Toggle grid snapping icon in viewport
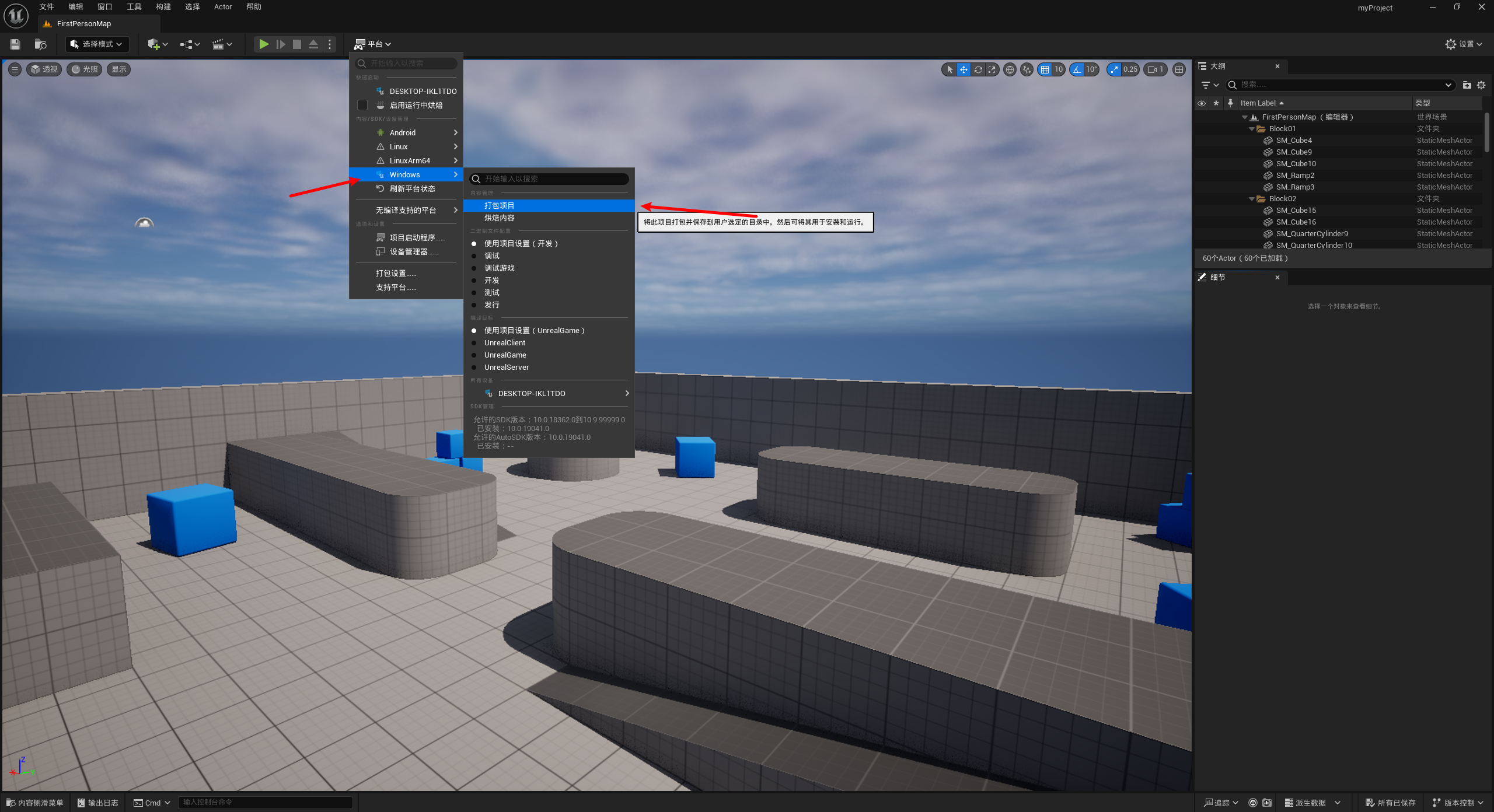This screenshot has width=1494, height=812. click(x=1045, y=69)
